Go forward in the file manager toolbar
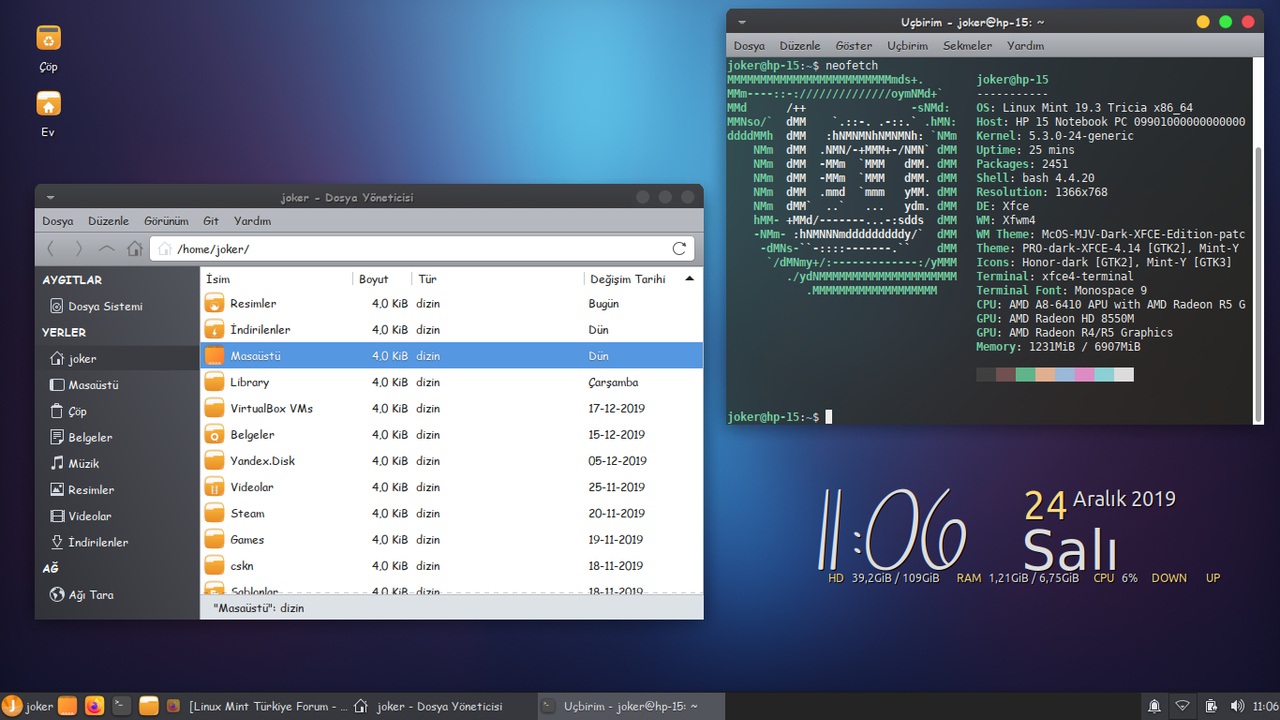The height and width of the screenshot is (720, 1280). pyautogui.click(x=79, y=248)
